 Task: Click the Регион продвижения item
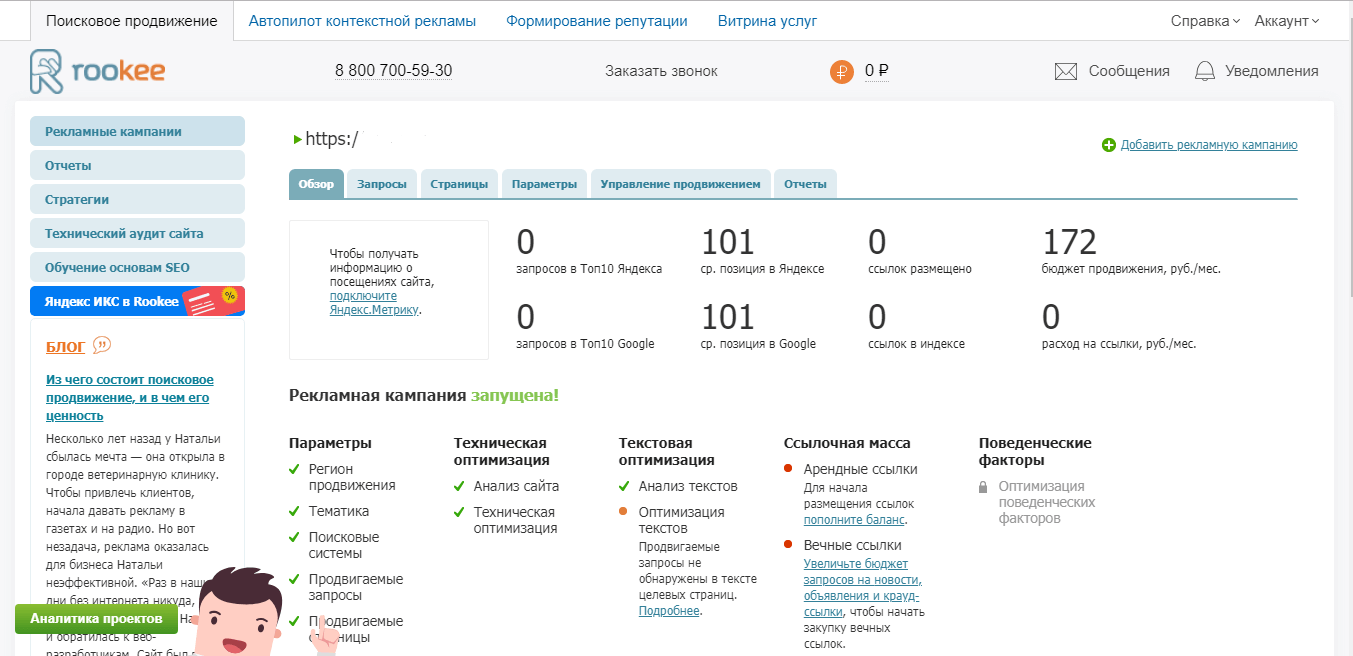(352, 477)
